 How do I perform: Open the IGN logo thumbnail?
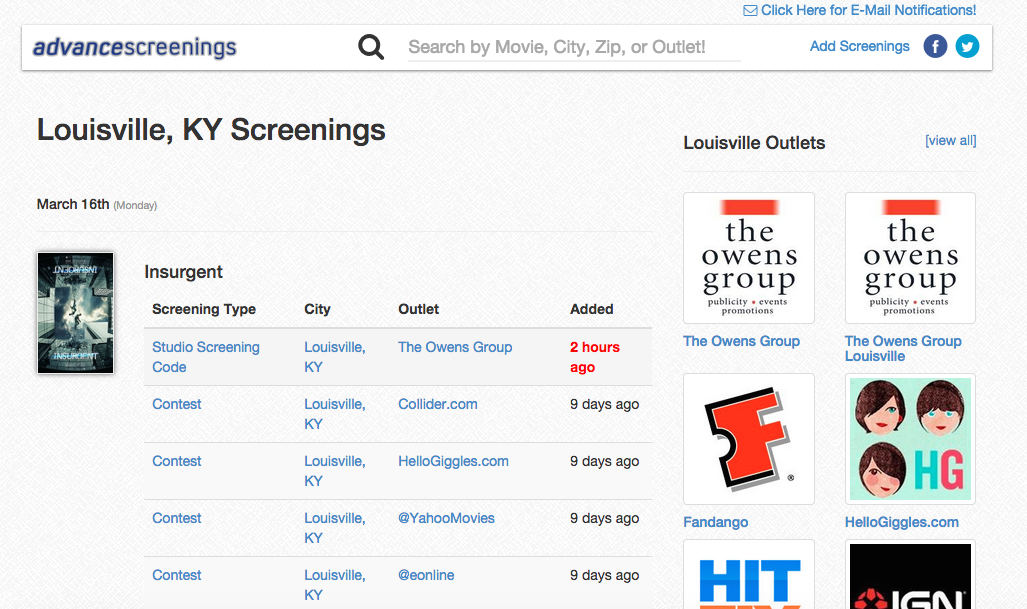tap(910, 574)
